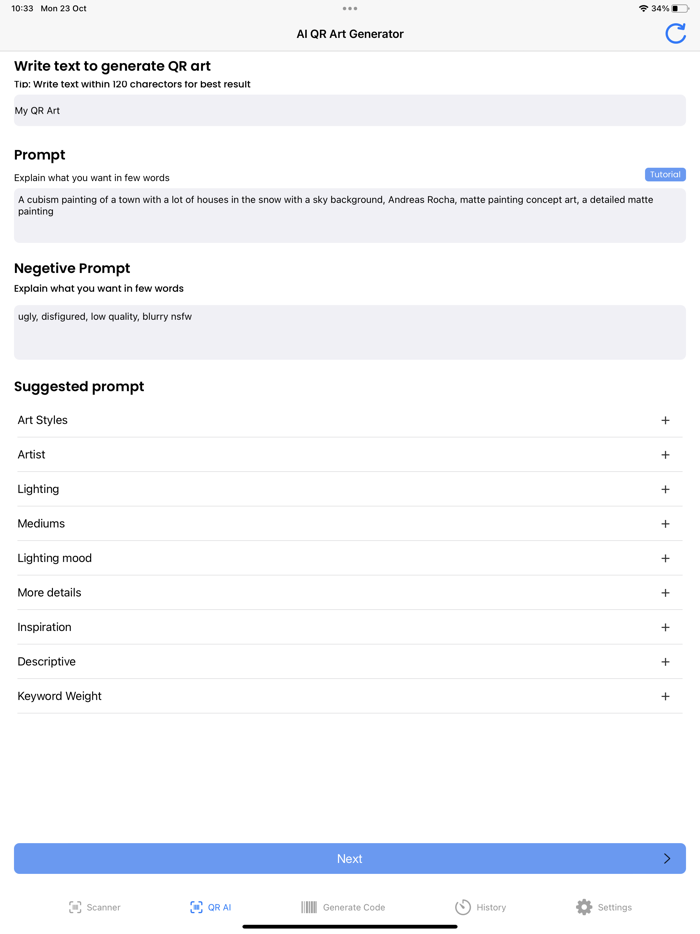Expand the Mediums prompt list
Screen dimensions: 700x934
point(665,524)
